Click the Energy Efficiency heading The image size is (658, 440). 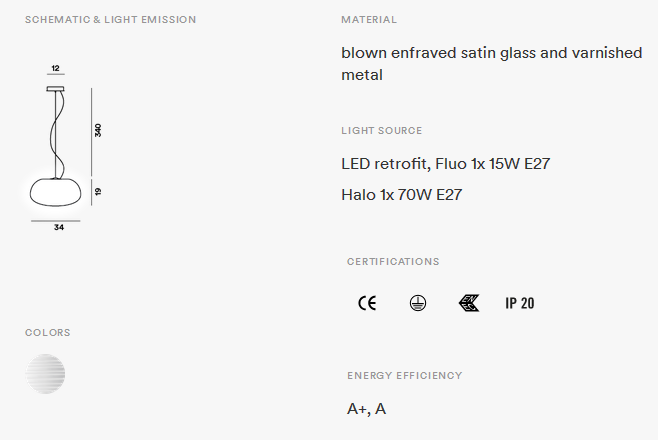[405, 375]
